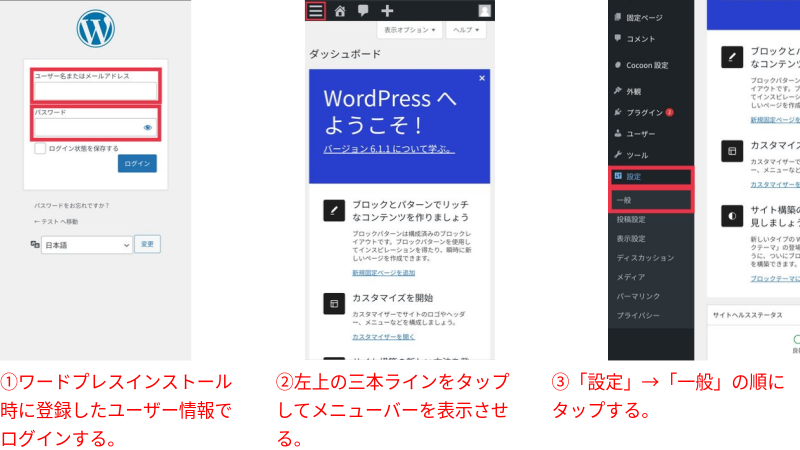800x450 pixels.
Task: Click the 固定ページ pages icon in sidebar
Action: click(618, 17)
